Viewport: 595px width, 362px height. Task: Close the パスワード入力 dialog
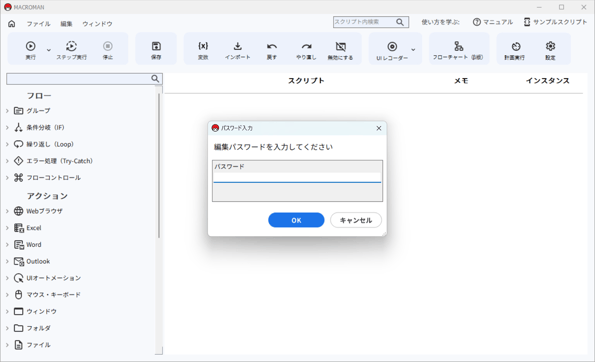pyautogui.click(x=379, y=128)
